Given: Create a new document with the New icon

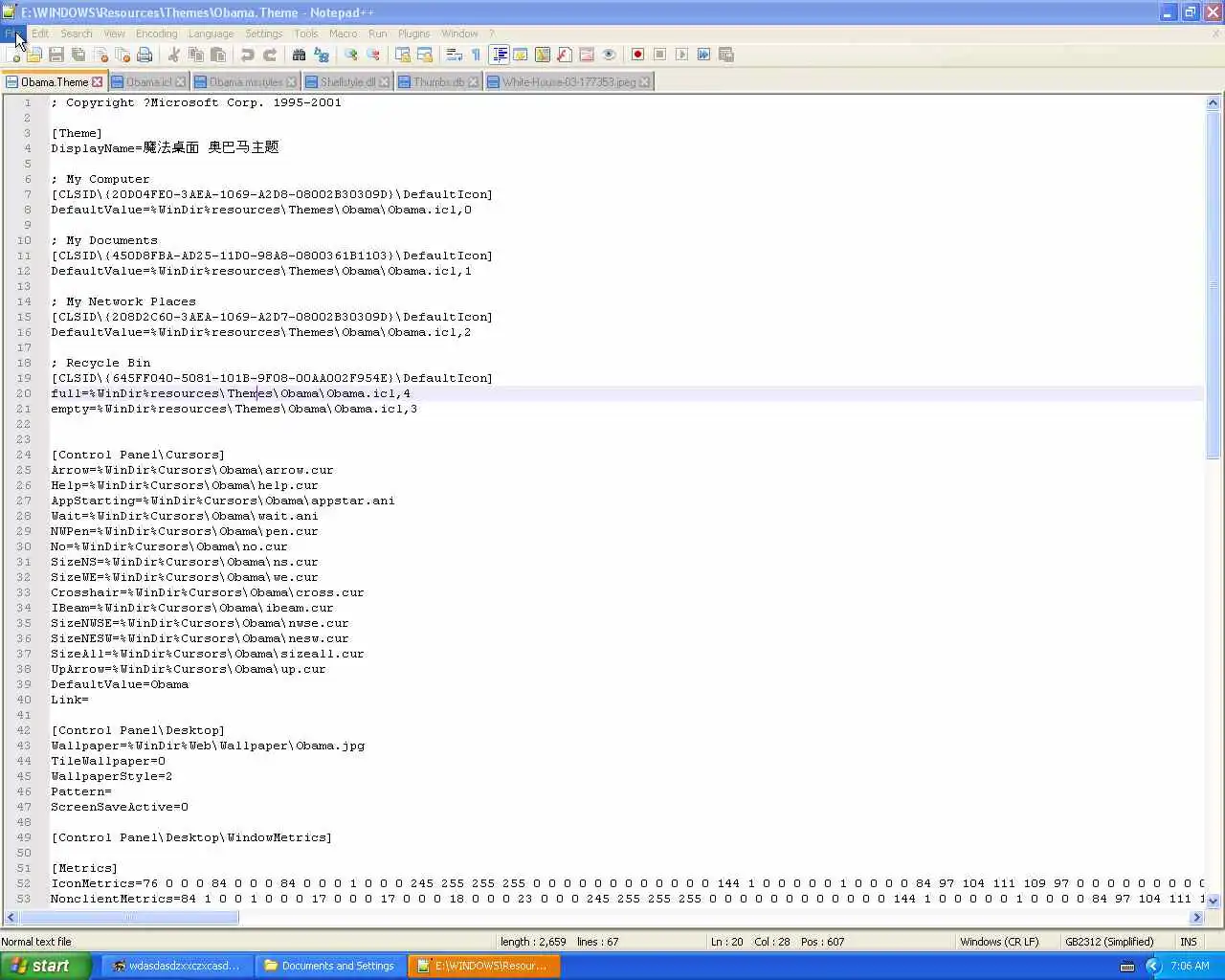Looking at the screenshot, I should (x=12, y=55).
